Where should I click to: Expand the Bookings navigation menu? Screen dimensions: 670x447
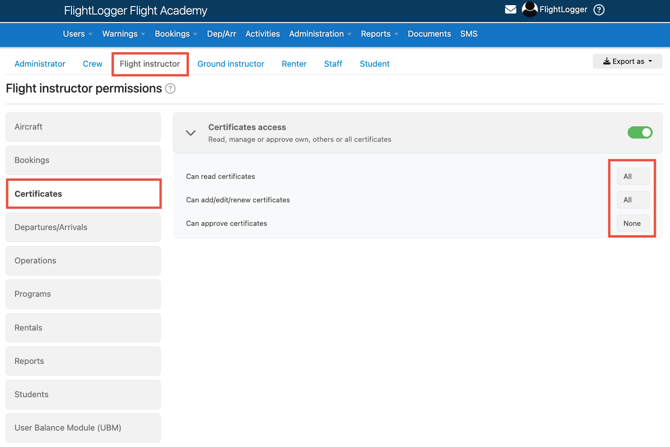click(x=176, y=34)
